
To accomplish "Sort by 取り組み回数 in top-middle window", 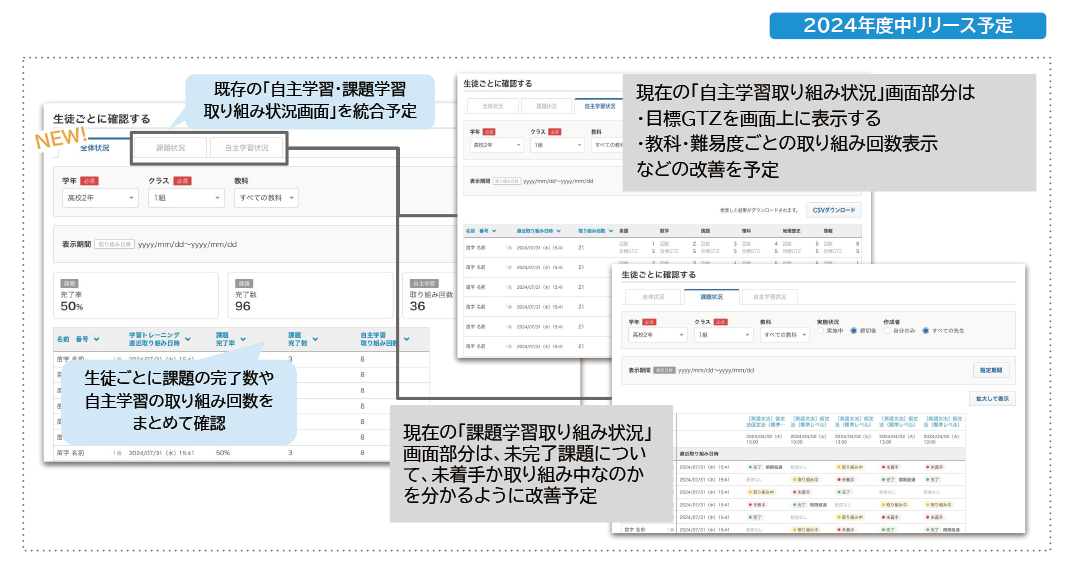I will (595, 231).
